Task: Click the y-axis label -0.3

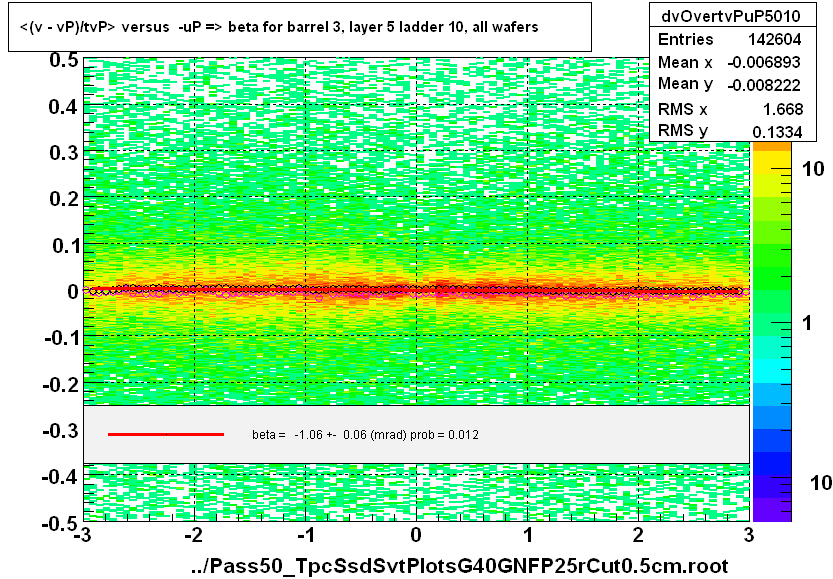Action: (x=61, y=430)
